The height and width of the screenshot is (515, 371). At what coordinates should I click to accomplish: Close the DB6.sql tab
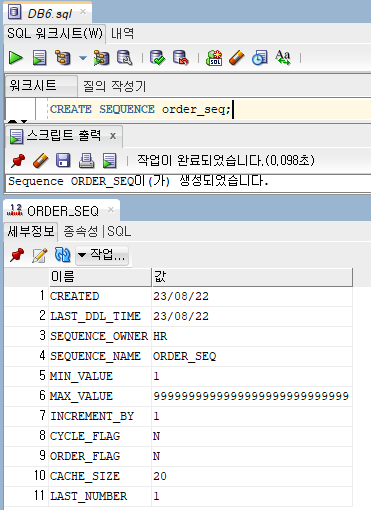point(83,12)
